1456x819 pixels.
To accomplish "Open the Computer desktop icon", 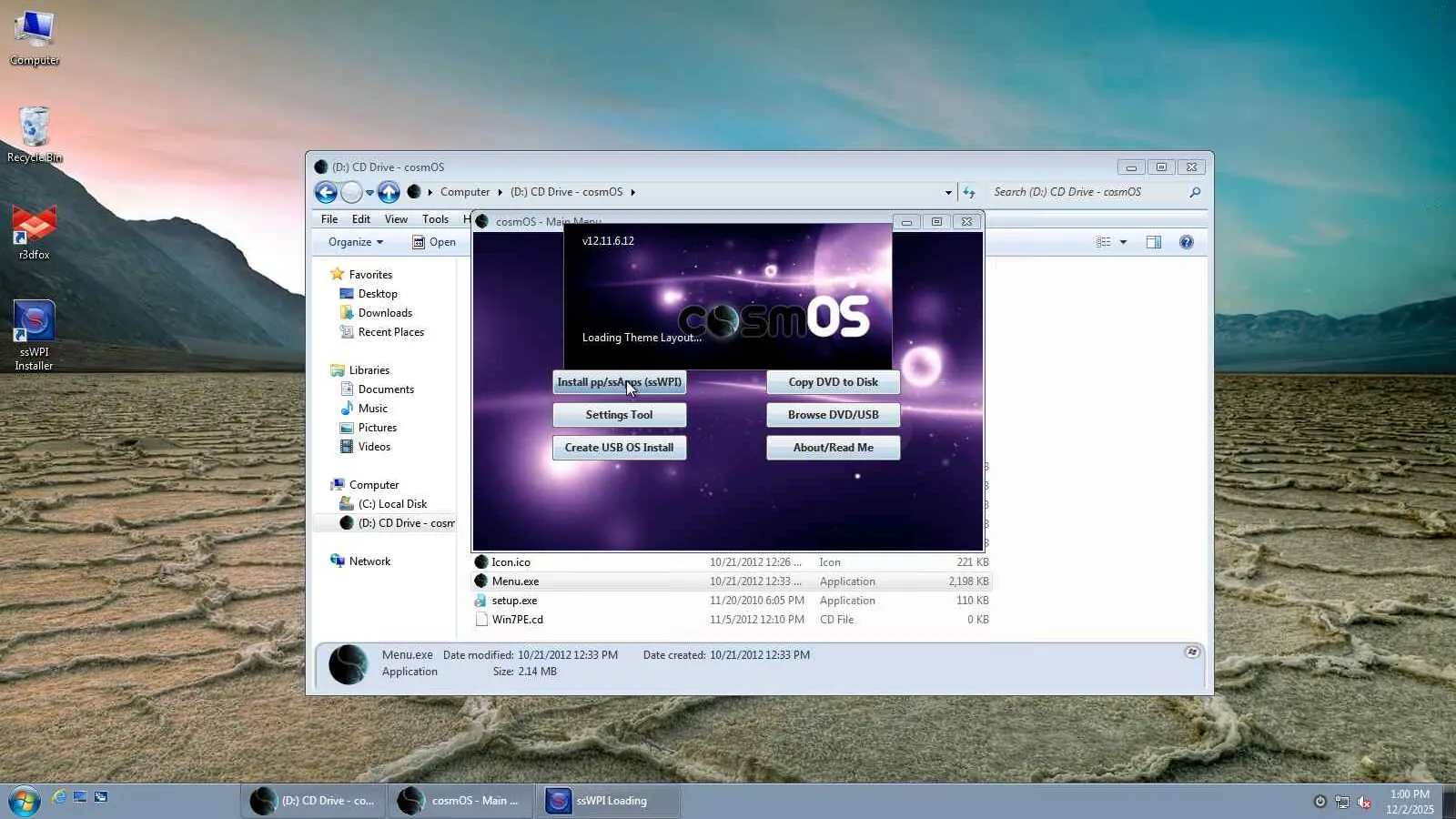I will pos(35,37).
